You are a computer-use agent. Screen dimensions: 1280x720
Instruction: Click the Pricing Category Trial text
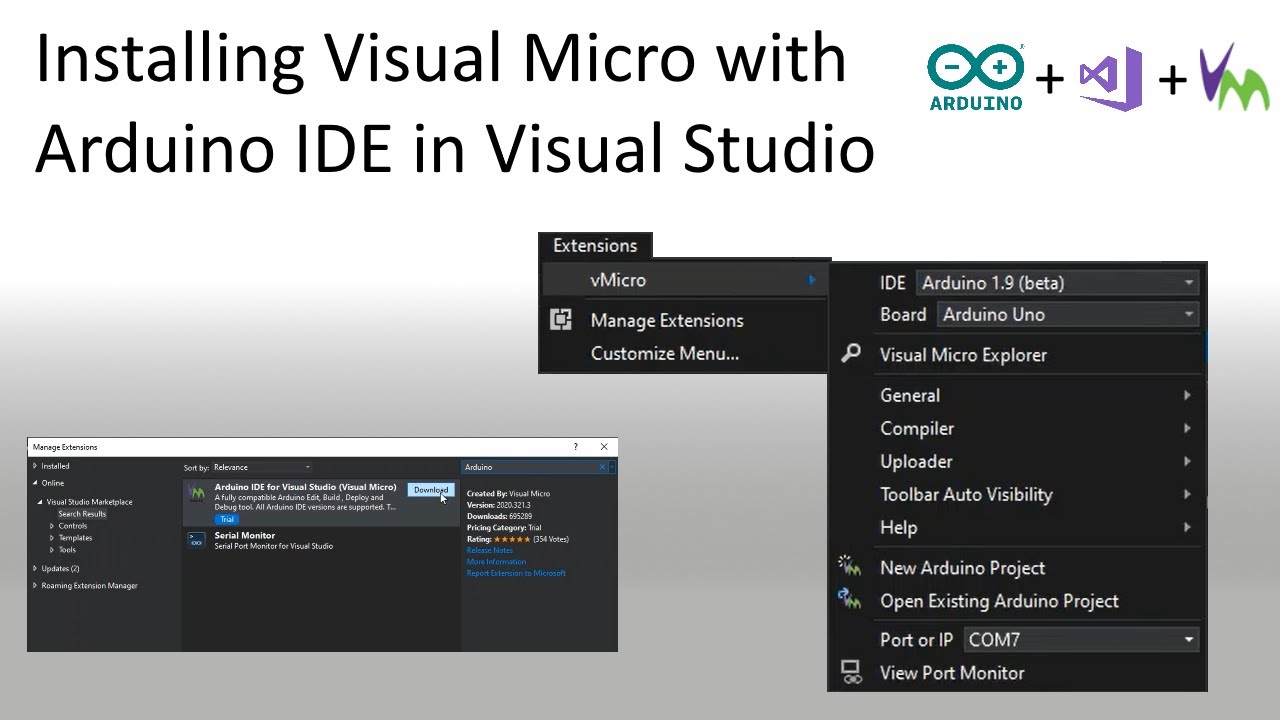[504, 528]
